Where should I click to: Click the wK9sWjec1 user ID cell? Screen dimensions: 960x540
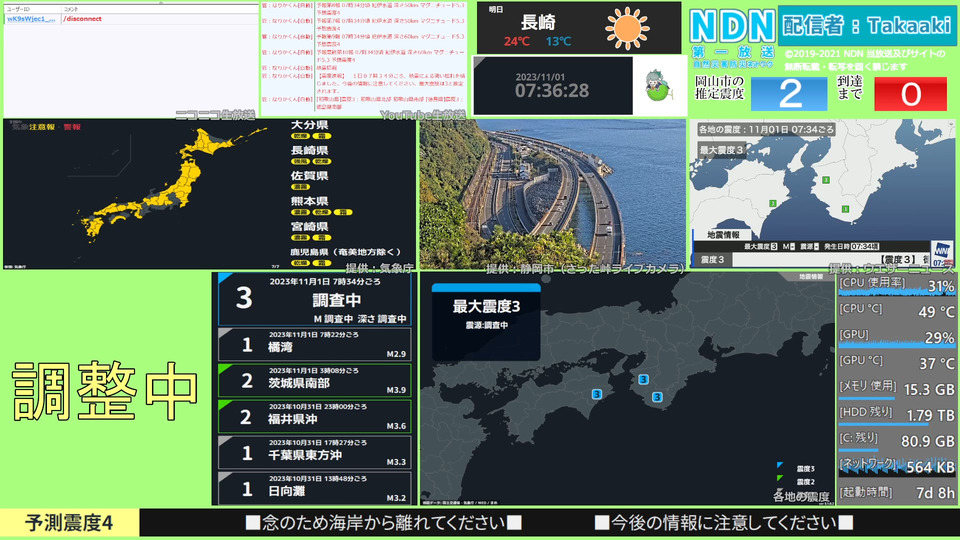click(x=32, y=19)
